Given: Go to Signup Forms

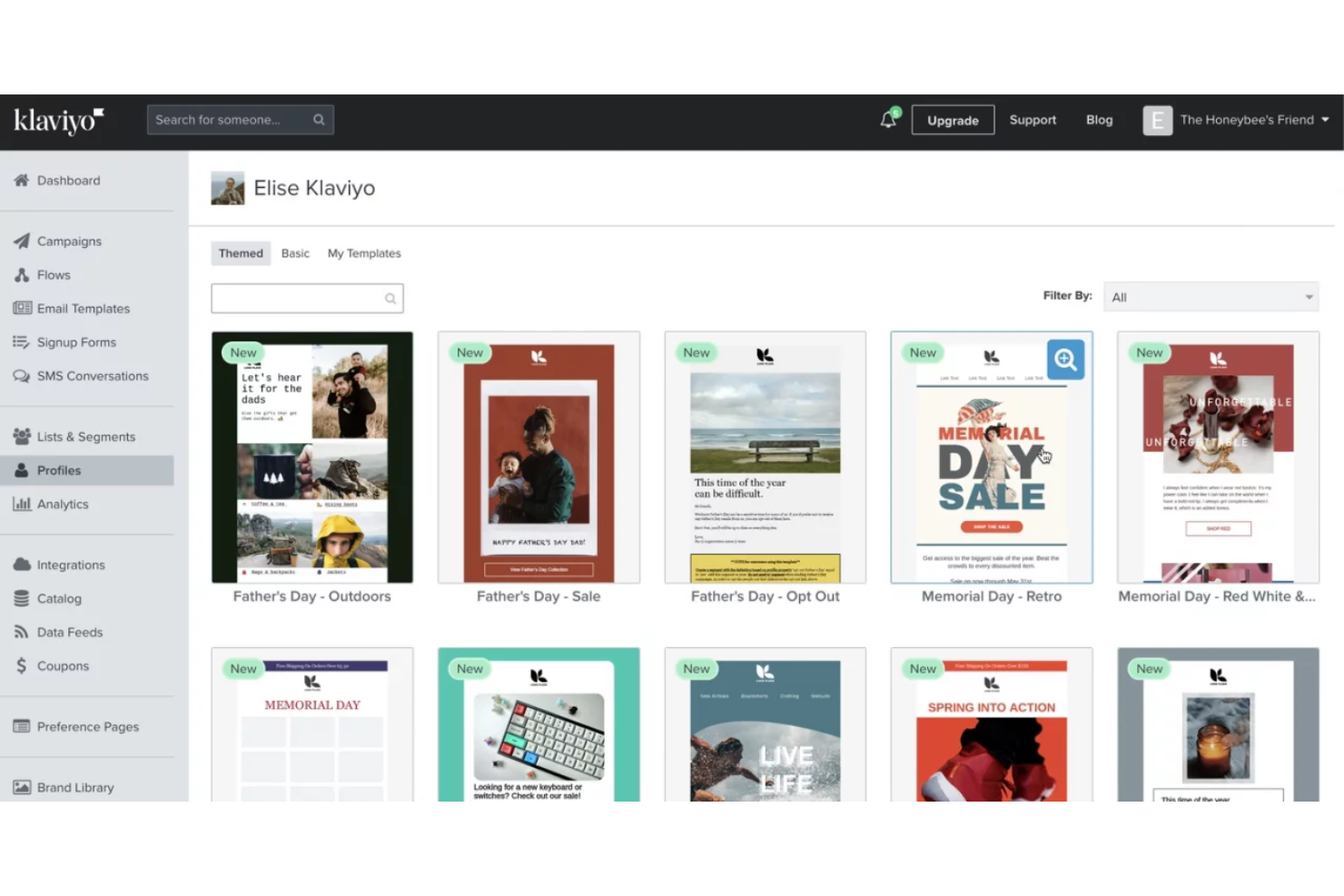Looking at the screenshot, I should (76, 342).
